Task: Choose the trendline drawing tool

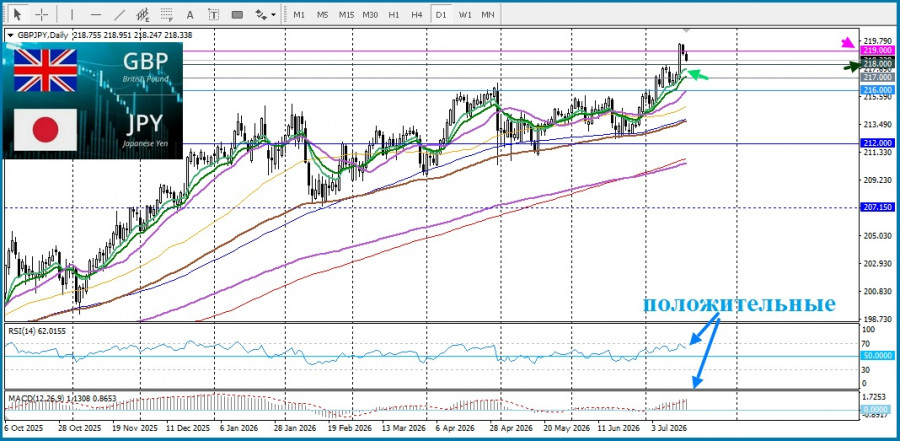Action: [x=119, y=14]
